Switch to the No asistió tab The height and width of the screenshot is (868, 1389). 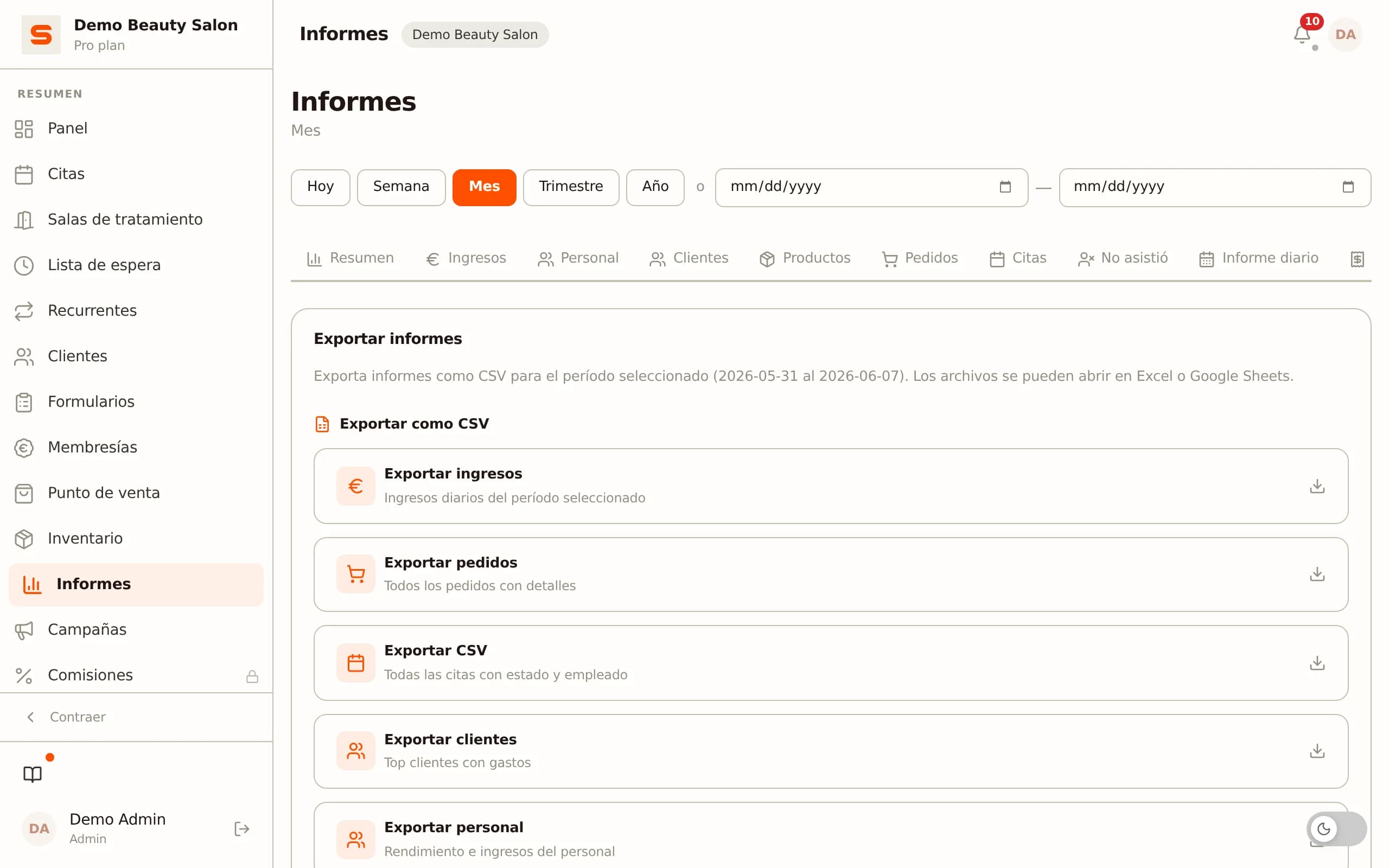coord(1122,258)
